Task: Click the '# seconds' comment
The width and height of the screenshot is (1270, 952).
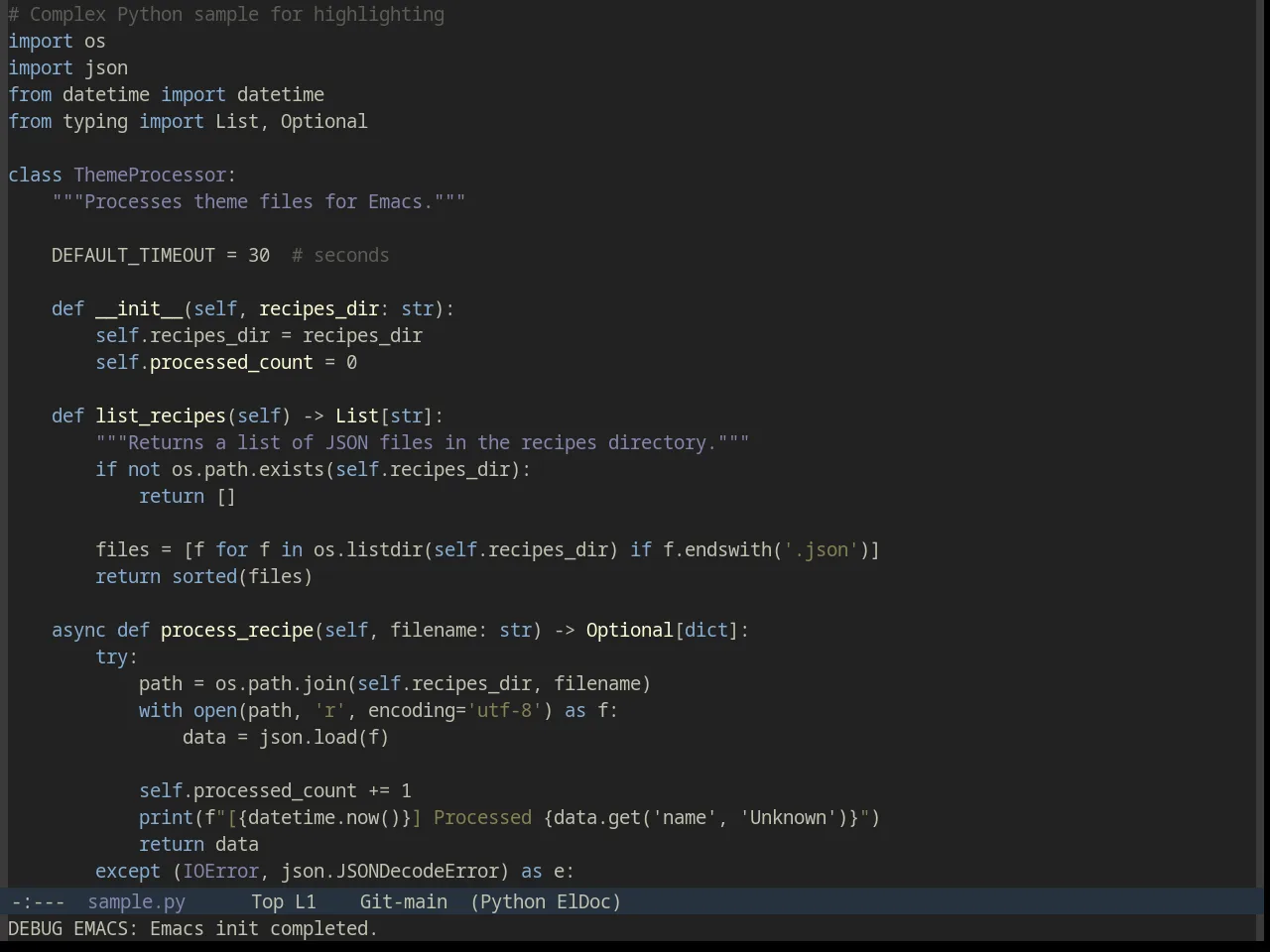Action: tap(340, 255)
